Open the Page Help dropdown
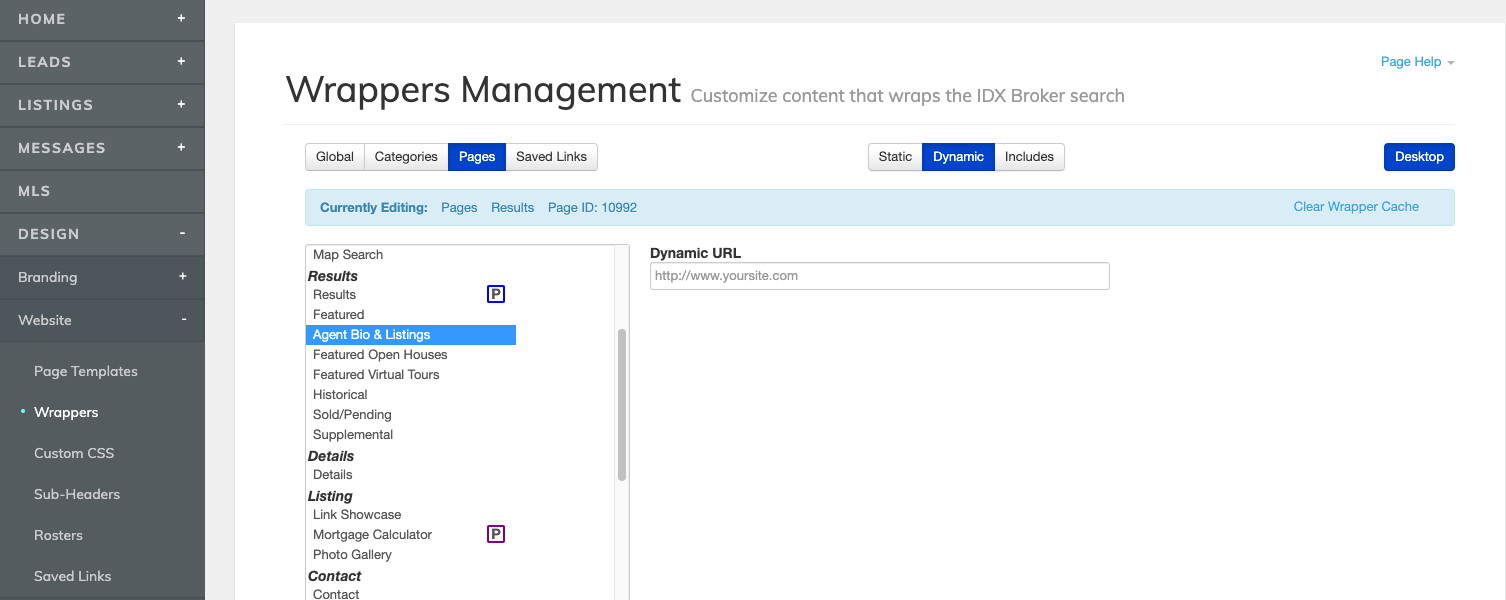 [x=1416, y=62]
